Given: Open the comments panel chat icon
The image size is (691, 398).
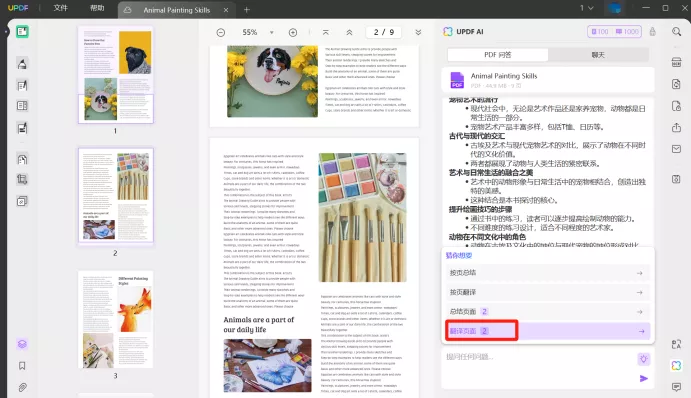Looking at the screenshot, I should tap(676, 387).
